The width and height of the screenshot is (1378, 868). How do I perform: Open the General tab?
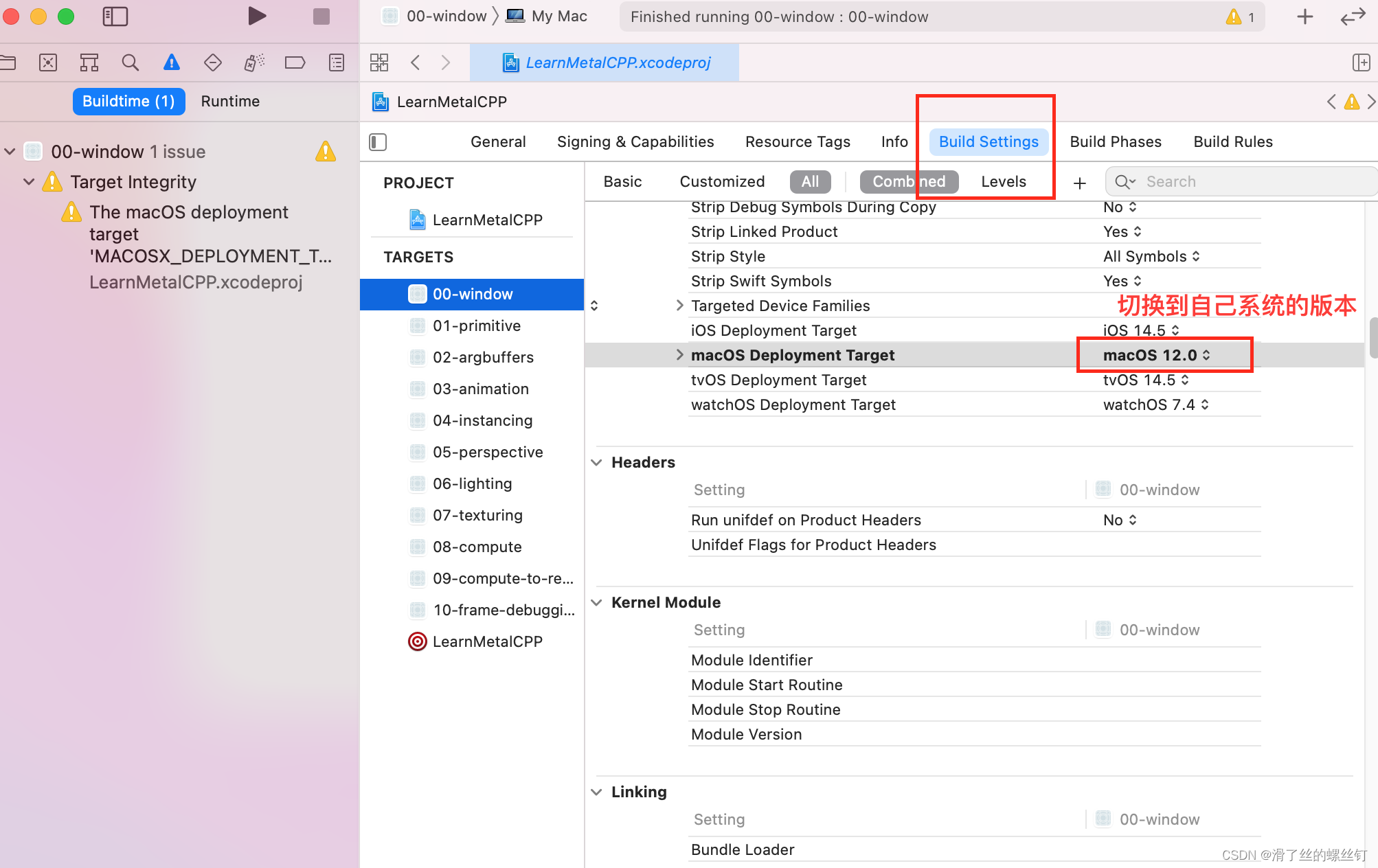[498, 141]
